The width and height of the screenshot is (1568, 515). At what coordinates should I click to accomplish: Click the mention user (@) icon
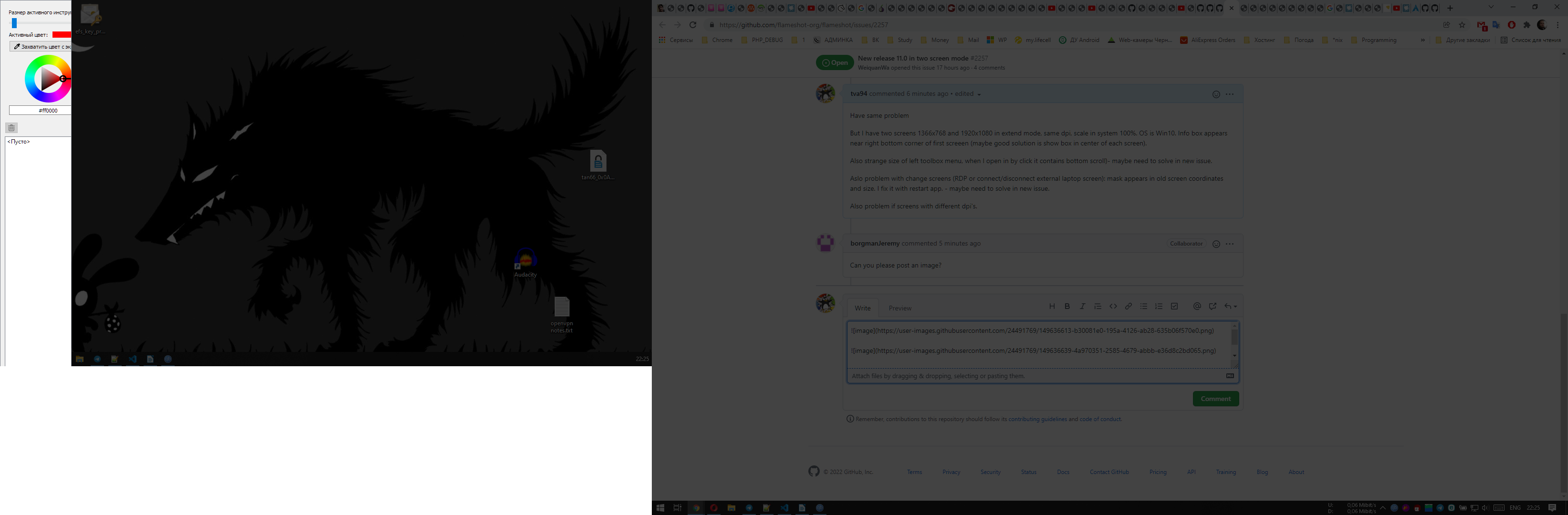[x=1197, y=307]
